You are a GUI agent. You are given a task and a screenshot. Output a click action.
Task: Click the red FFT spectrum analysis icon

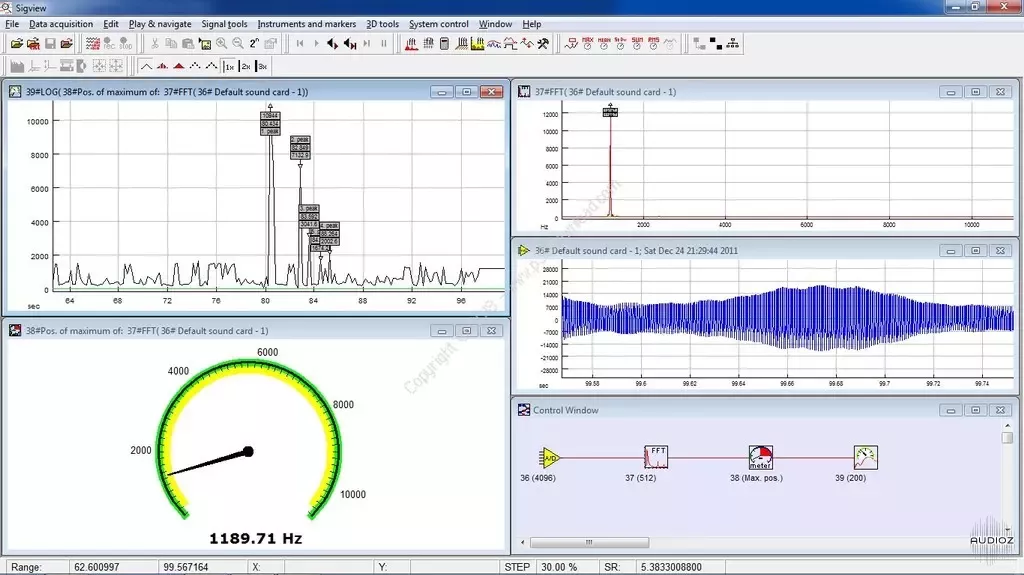click(x=411, y=44)
